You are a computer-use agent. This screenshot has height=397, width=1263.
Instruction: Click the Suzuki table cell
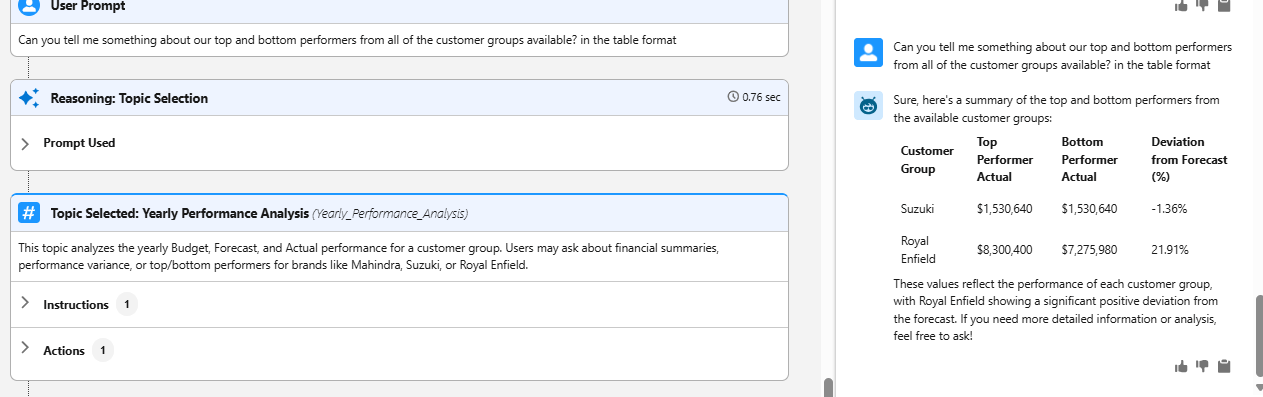click(x=917, y=209)
